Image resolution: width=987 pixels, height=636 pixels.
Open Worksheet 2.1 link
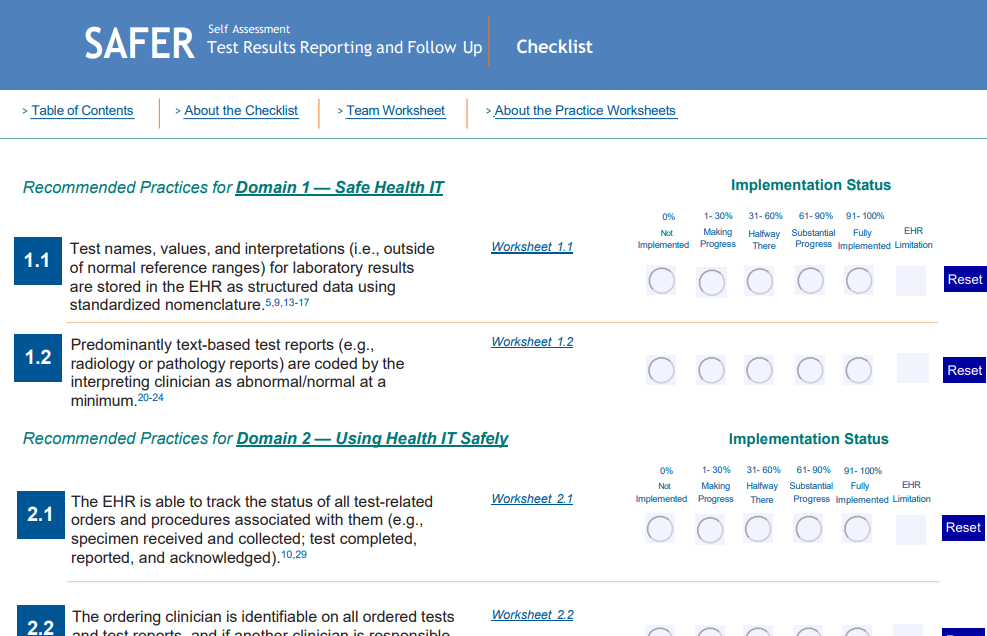(x=532, y=499)
